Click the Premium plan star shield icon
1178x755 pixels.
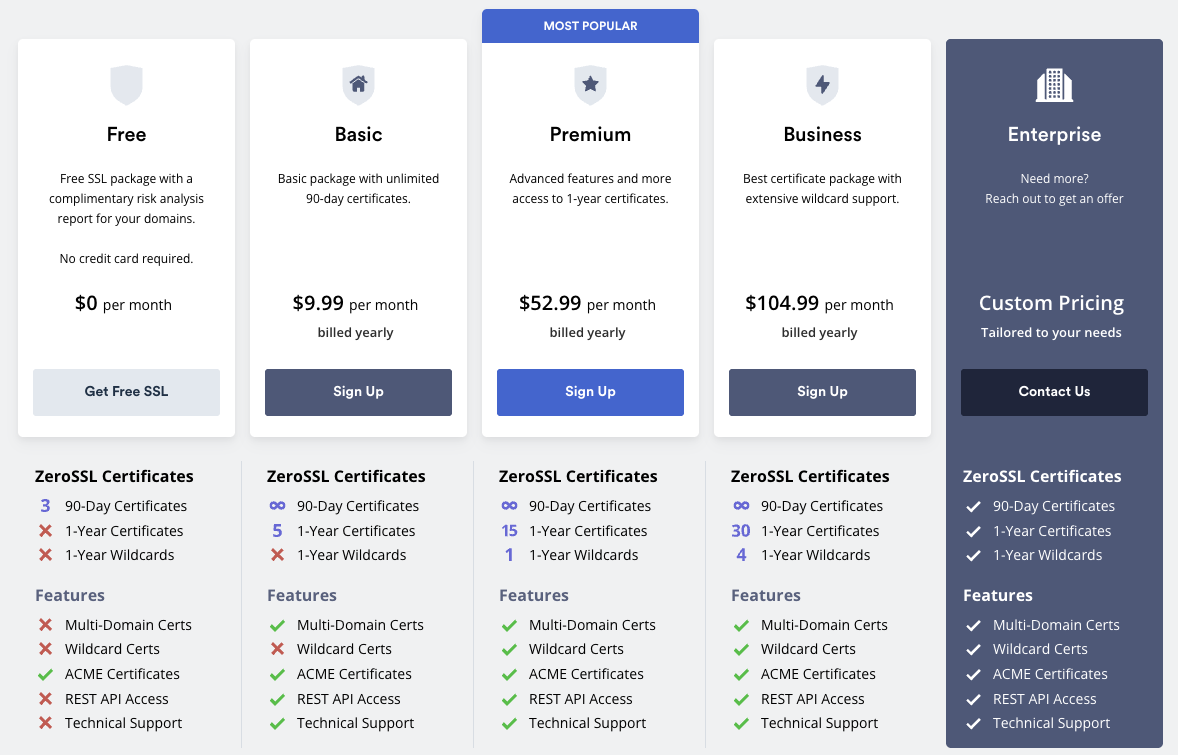click(x=590, y=85)
